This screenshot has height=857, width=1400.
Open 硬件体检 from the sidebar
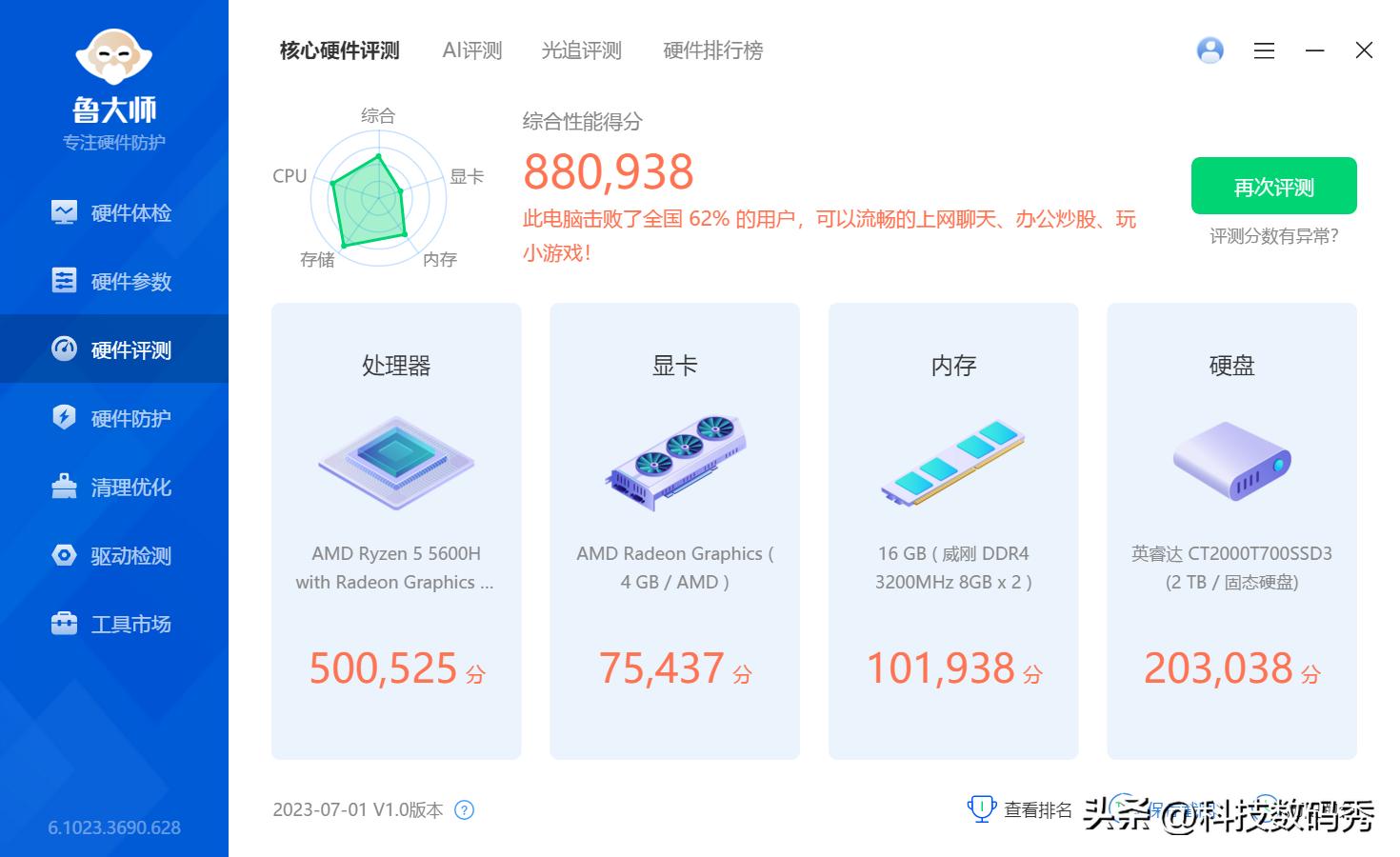tap(114, 212)
